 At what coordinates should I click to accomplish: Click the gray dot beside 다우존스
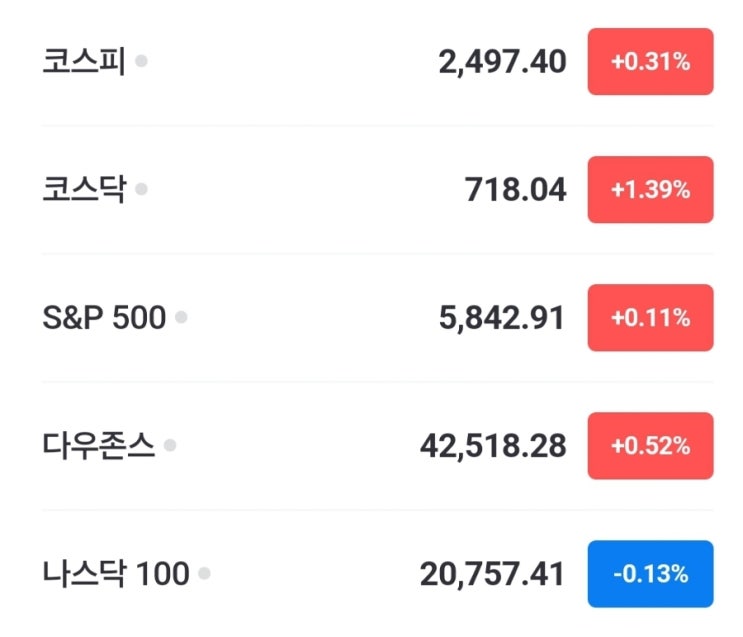tap(170, 445)
